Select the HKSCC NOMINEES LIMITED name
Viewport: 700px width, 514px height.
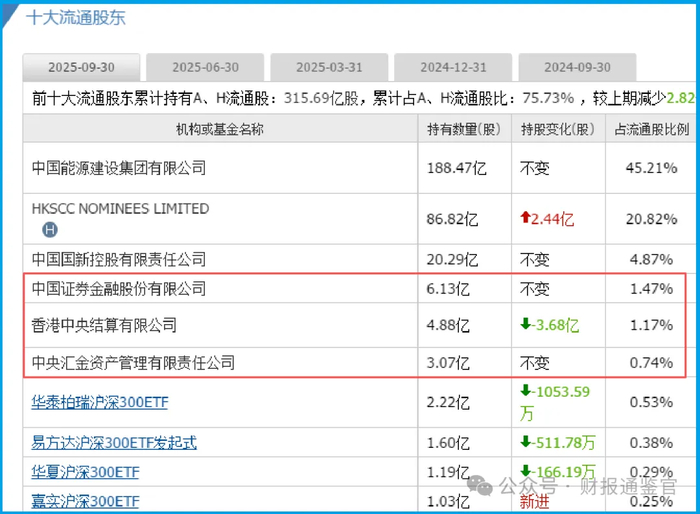pos(120,209)
